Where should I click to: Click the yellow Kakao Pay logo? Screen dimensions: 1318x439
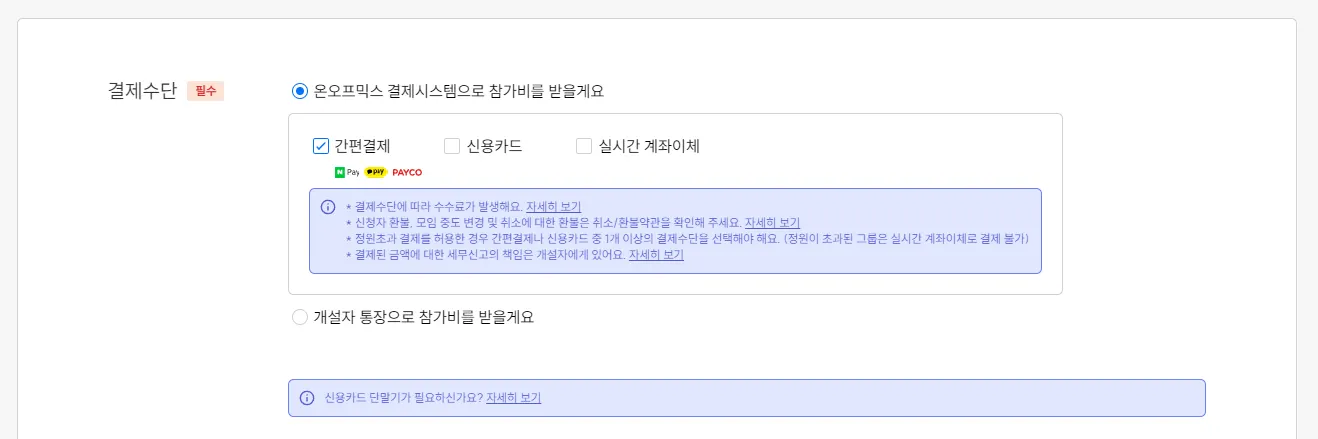pos(376,172)
